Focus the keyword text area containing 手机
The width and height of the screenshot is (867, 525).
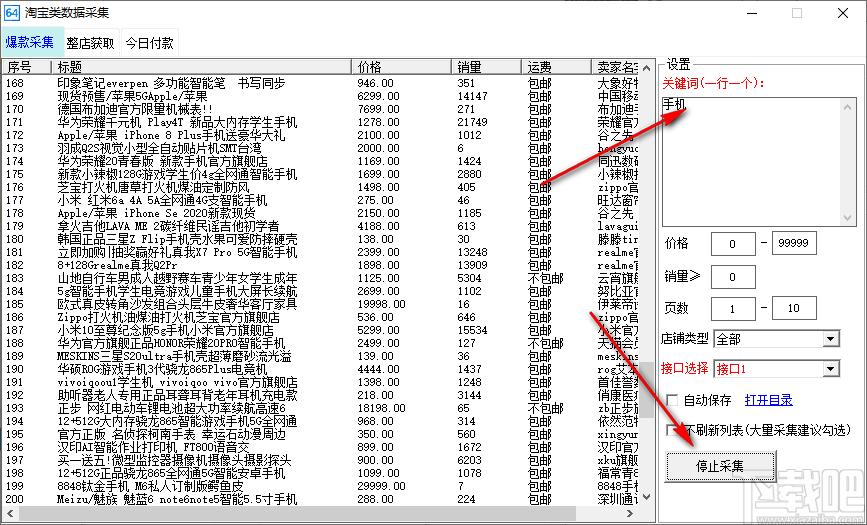(751, 160)
